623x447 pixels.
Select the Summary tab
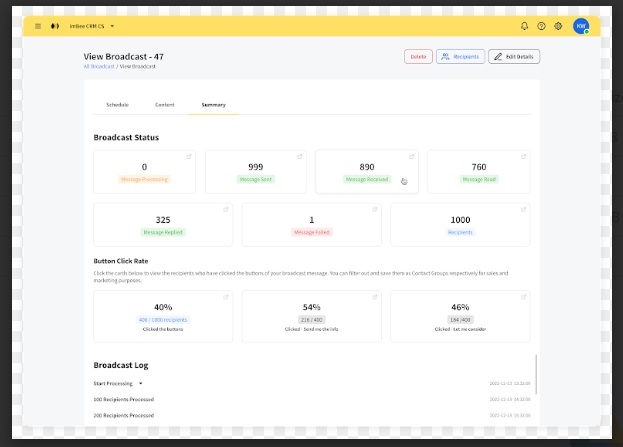pos(213,104)
